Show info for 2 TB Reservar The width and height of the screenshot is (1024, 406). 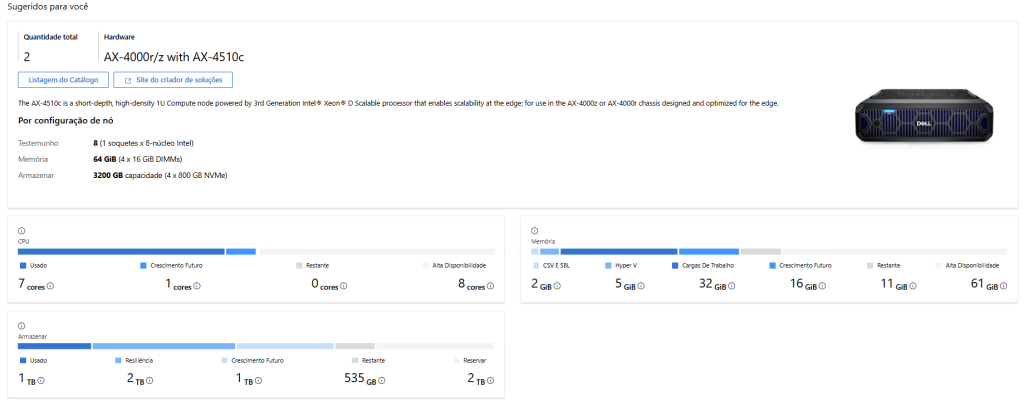[x=490, y=381]
